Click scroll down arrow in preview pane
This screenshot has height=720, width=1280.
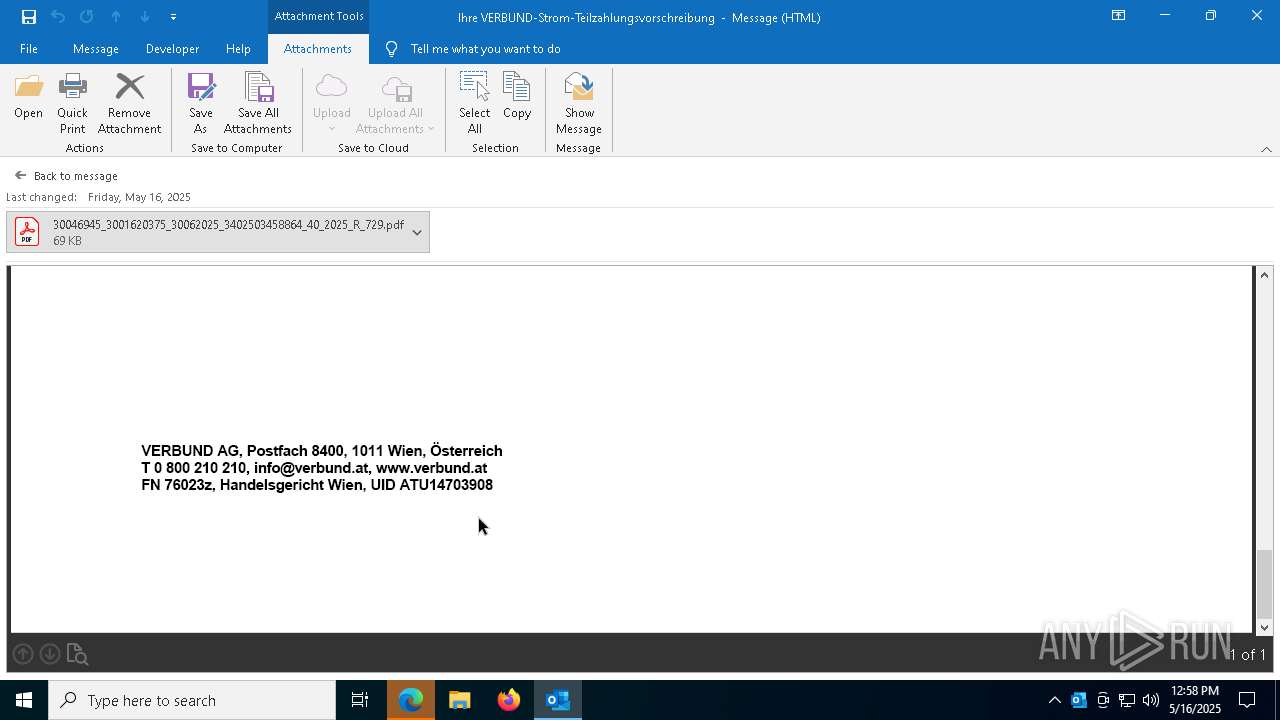pyautogui.click(x=1265, y=627)
